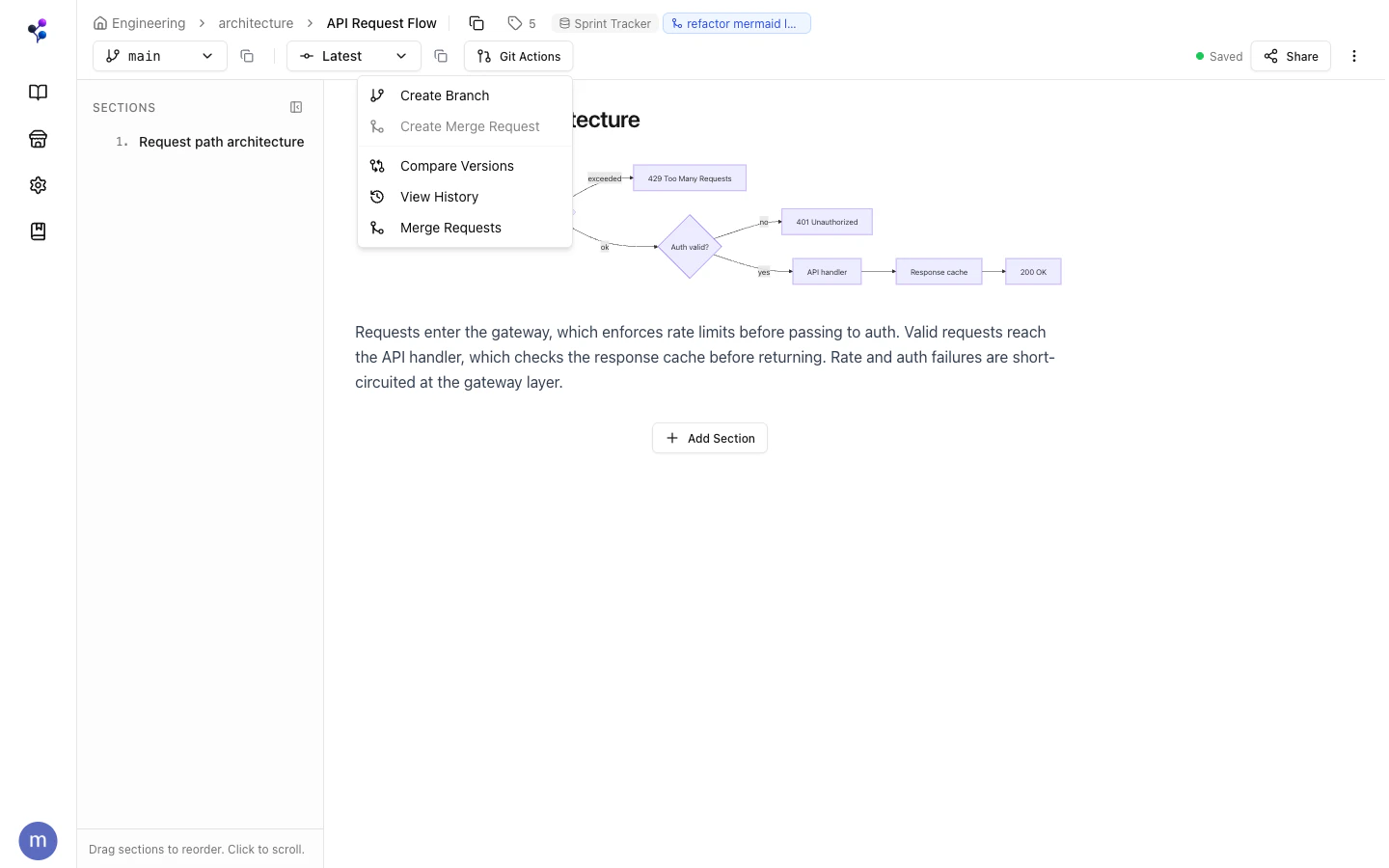Open the Sprint Tracker label
Screen dimensions: 1389x868
click(605, 23)
